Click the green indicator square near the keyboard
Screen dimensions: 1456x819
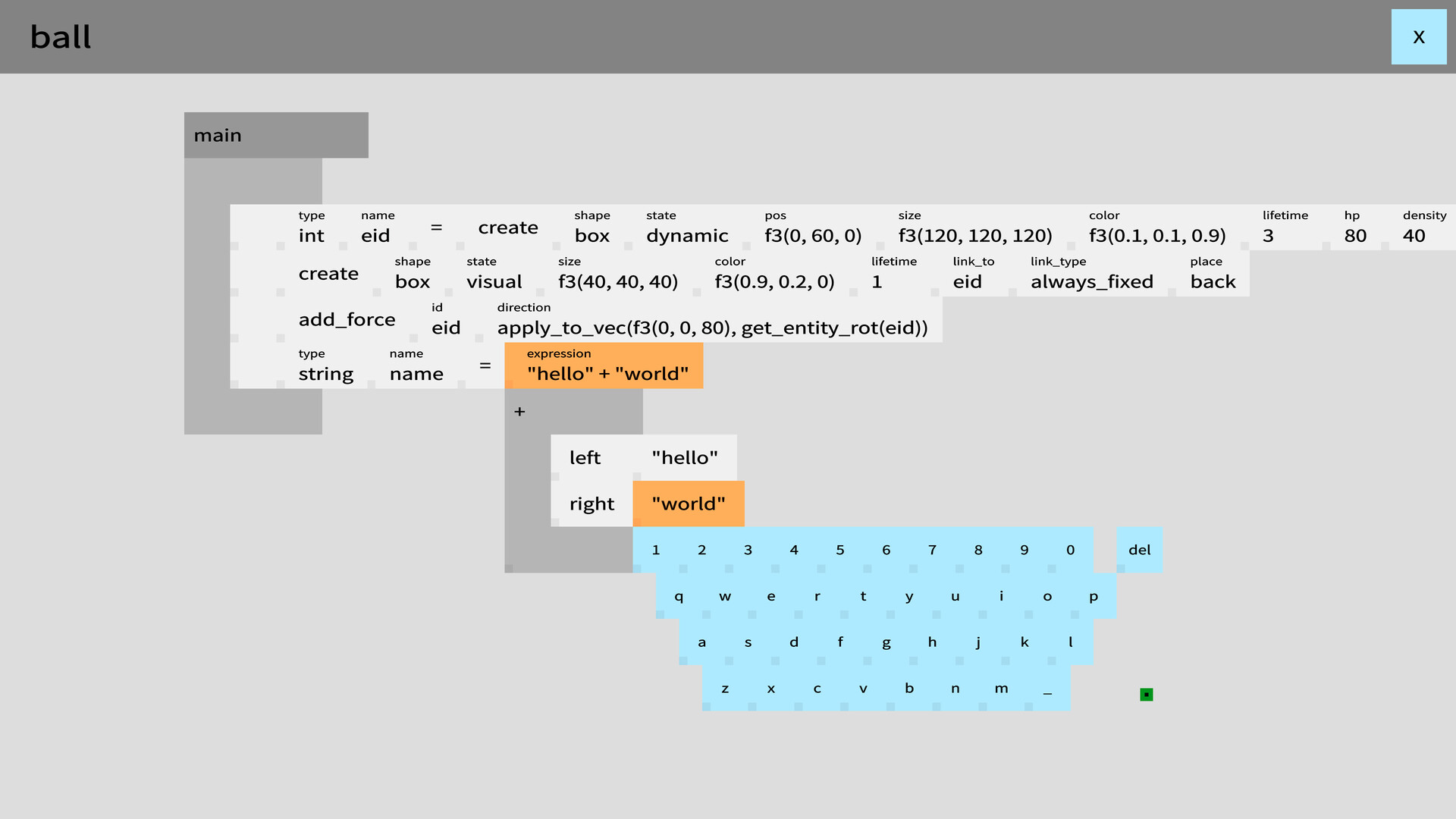click(x=1146, y=694)
